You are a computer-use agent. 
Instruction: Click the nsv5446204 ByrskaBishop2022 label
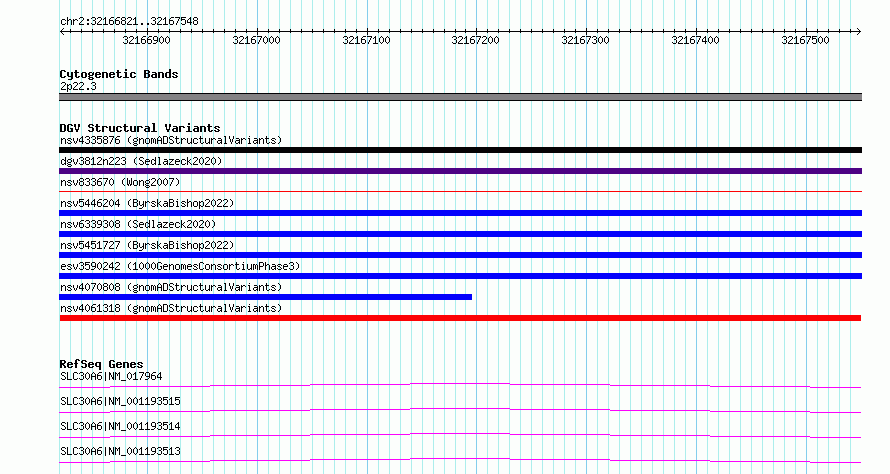click(147, 203)
